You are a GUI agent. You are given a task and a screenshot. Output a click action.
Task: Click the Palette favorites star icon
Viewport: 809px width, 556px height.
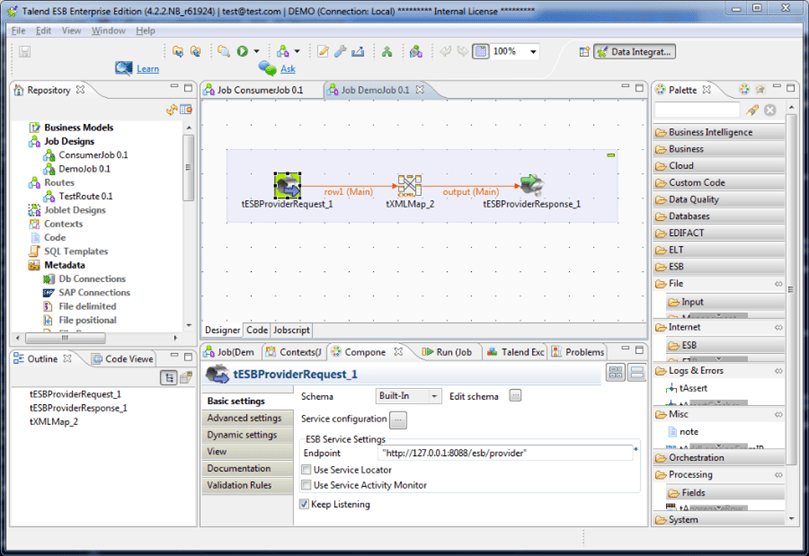[x=759, y=89]
